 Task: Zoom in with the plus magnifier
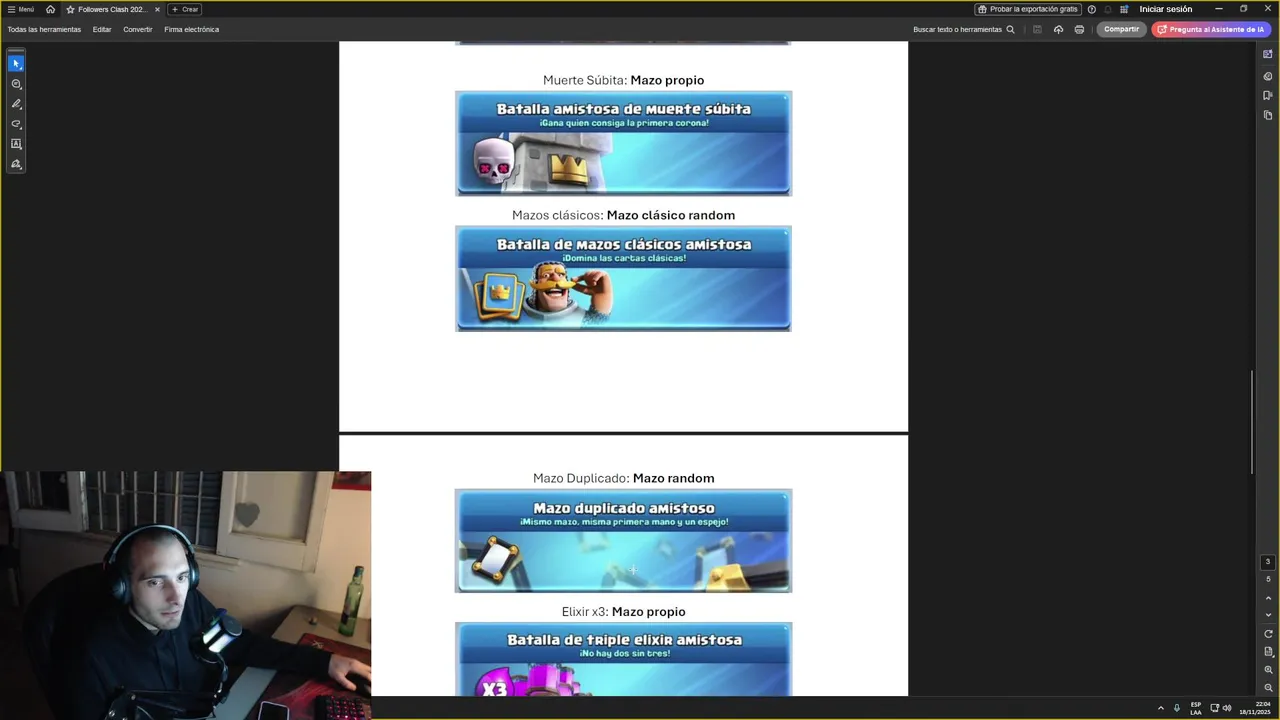coord(1268,670)
